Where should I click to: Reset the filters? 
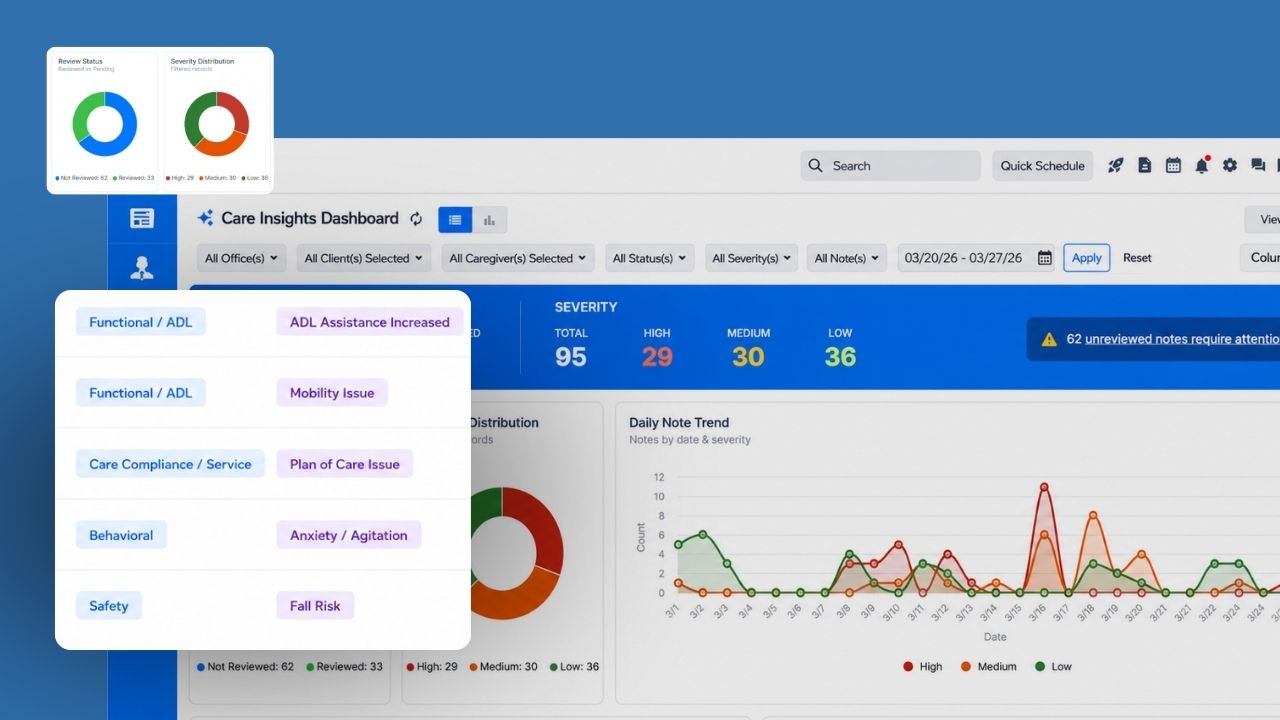[1137, 258]
